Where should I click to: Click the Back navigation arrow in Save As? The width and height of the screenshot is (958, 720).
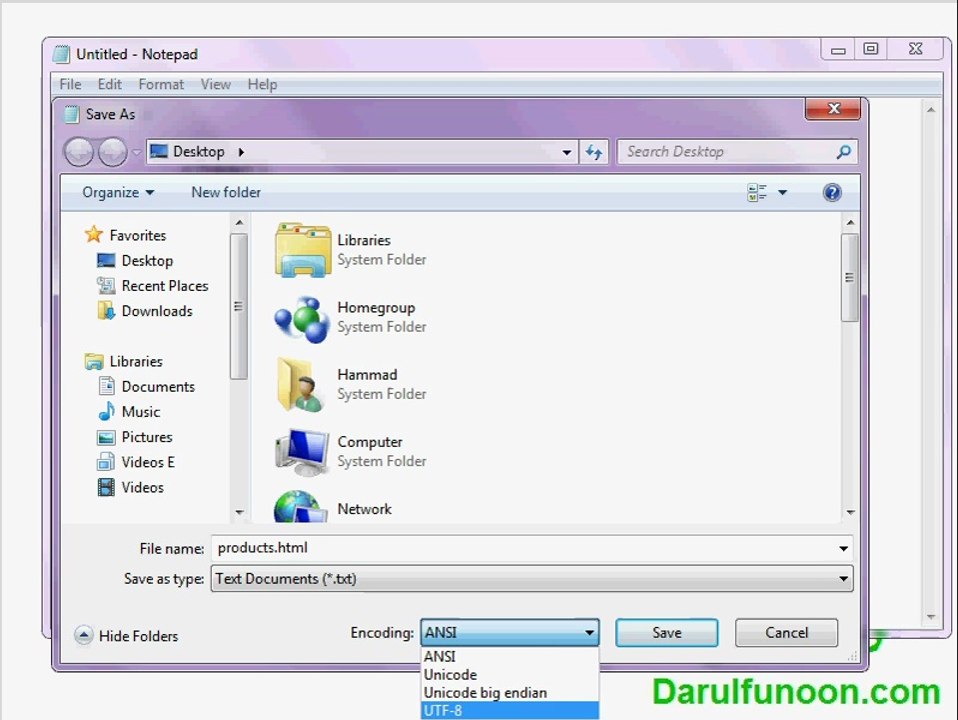point(79,152)
